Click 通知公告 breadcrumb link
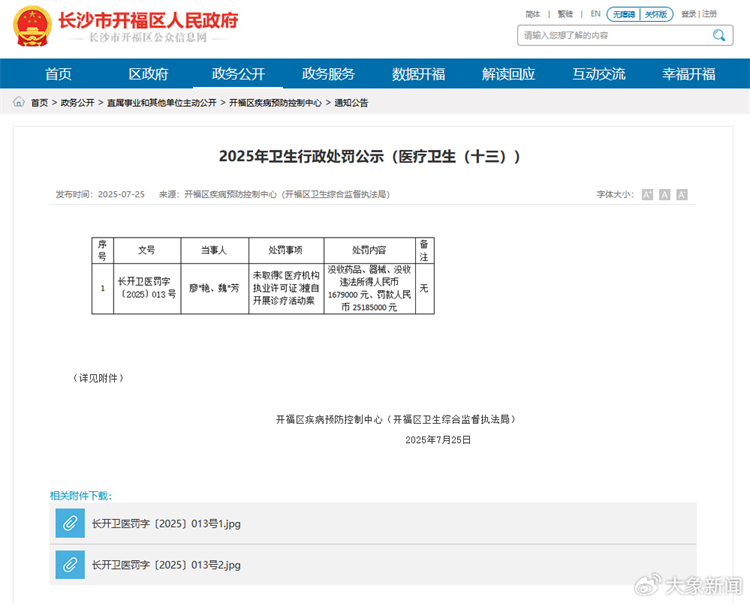Viewport: 750px width, 603px height. point(351,102)
